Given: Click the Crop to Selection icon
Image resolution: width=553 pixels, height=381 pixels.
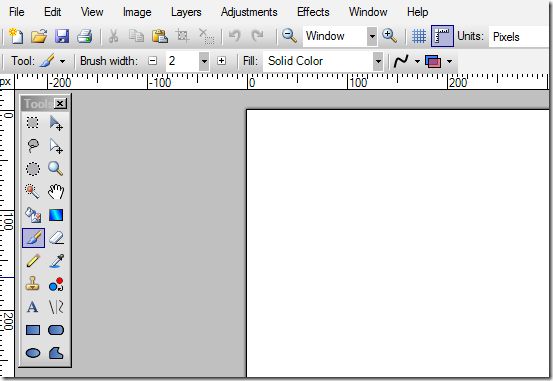Looking at the screenshot, I should point(183,36).
